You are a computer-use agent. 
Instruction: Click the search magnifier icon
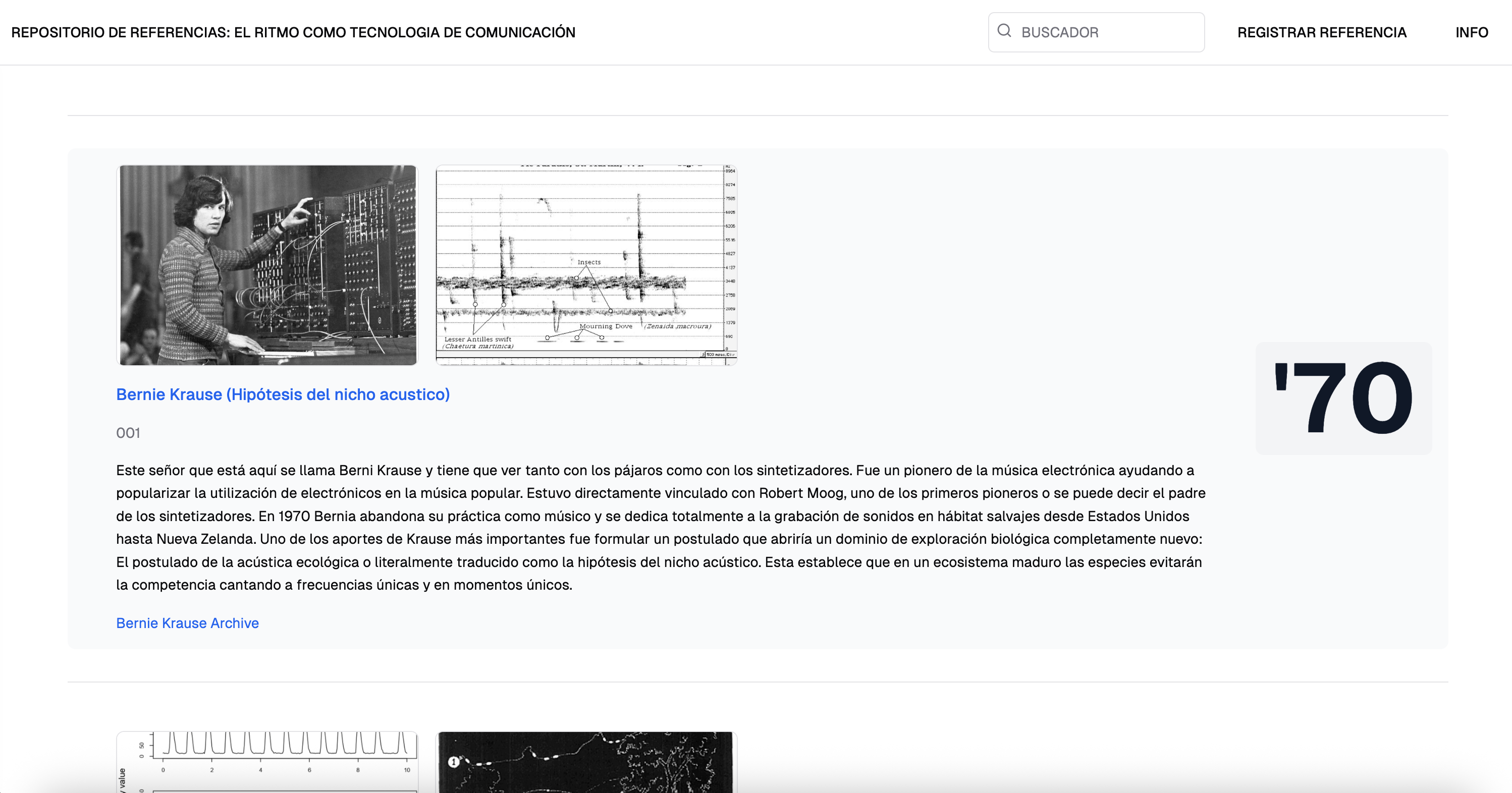point(1004,30)
